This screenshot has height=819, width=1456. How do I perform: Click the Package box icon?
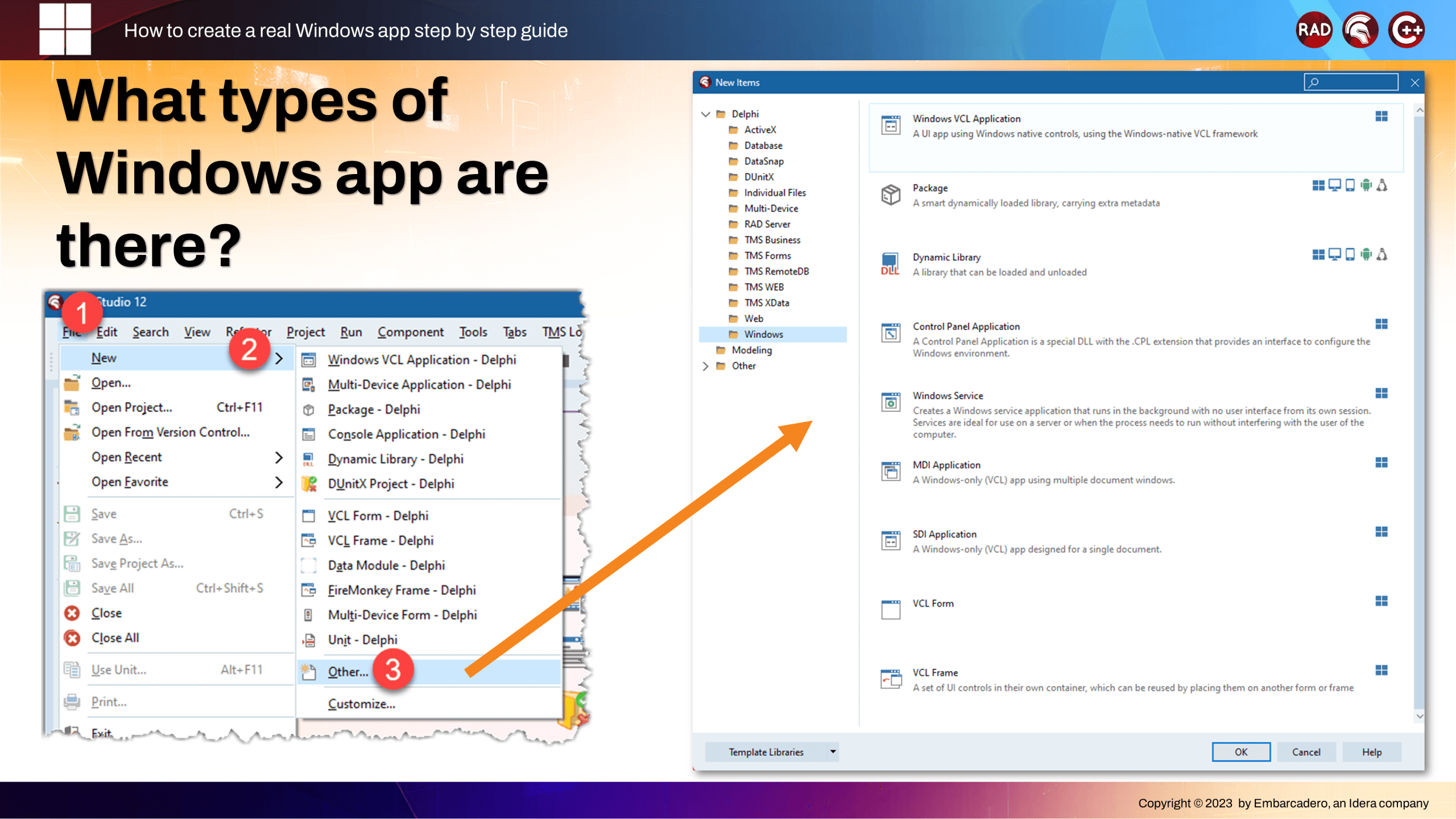point(891,195)
